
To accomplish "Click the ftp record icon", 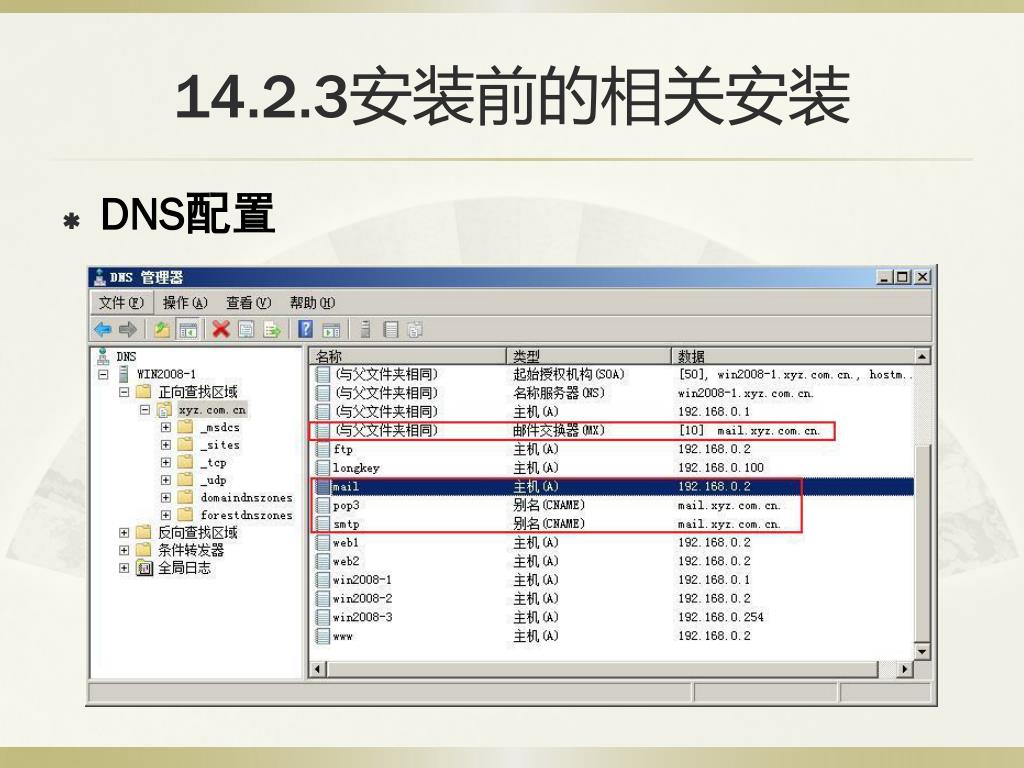I will 323,449.
